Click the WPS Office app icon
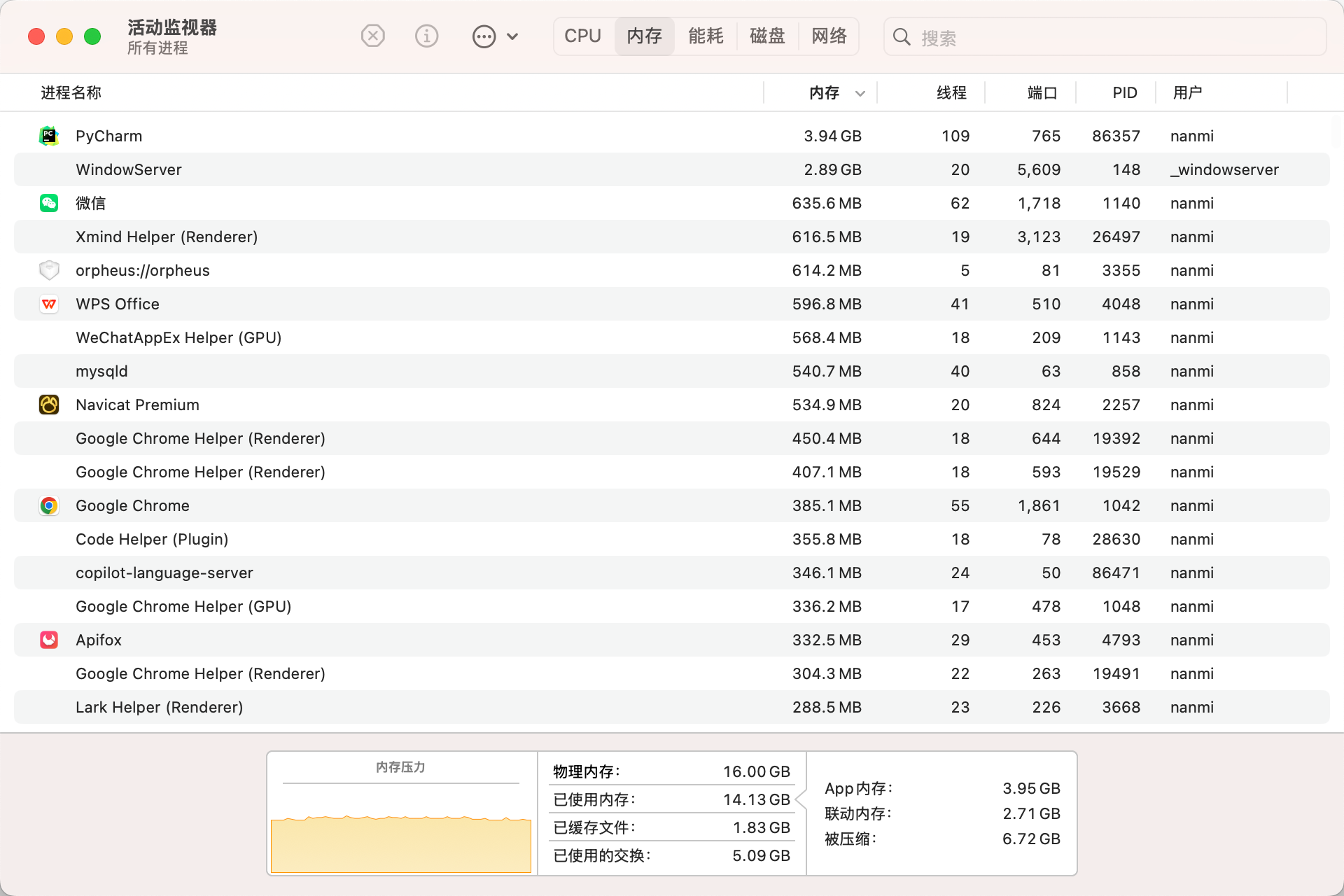The height and width of the screenshot is (896, 1344). (49, 304)
